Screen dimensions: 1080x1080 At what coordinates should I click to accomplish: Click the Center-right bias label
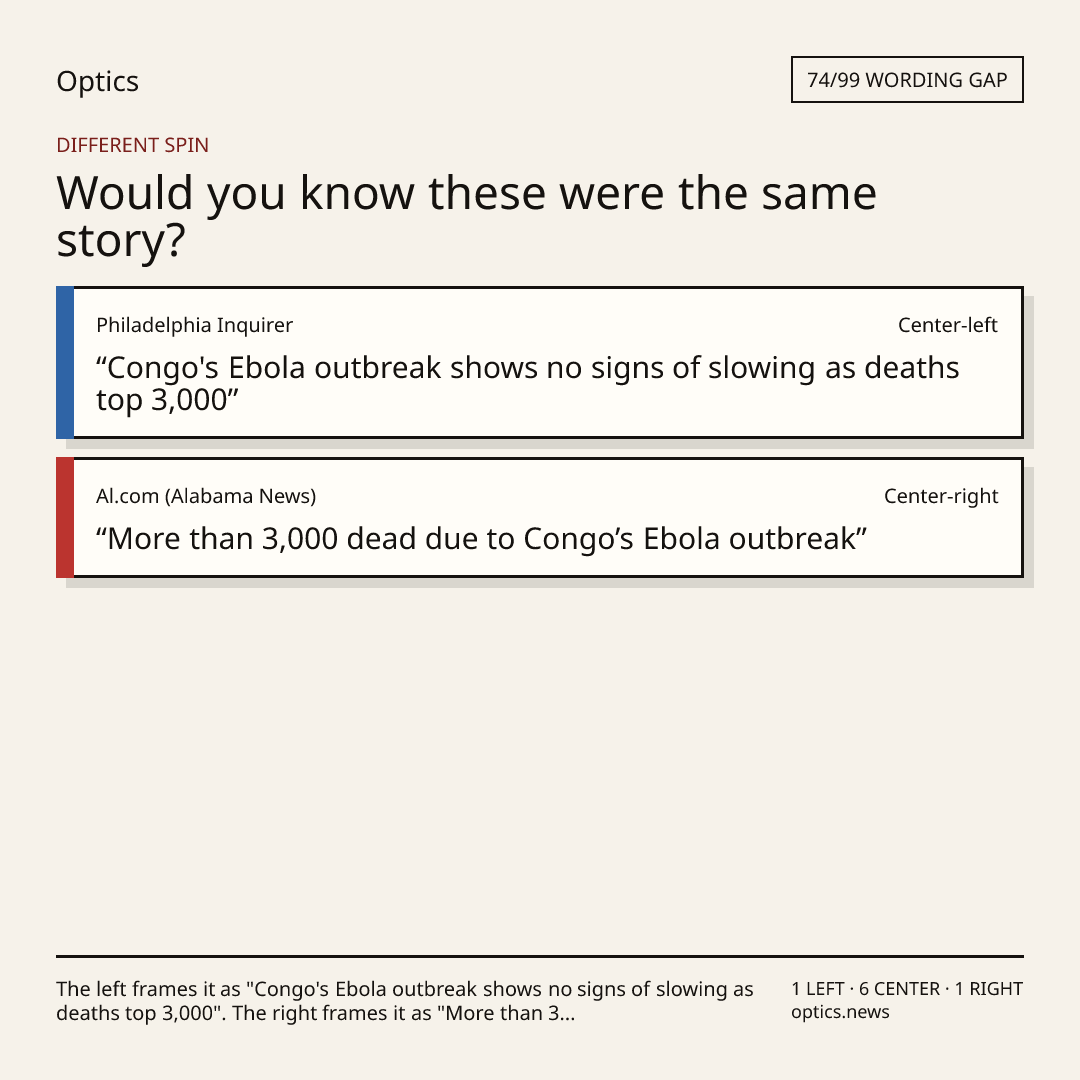(x=941, y=496)
